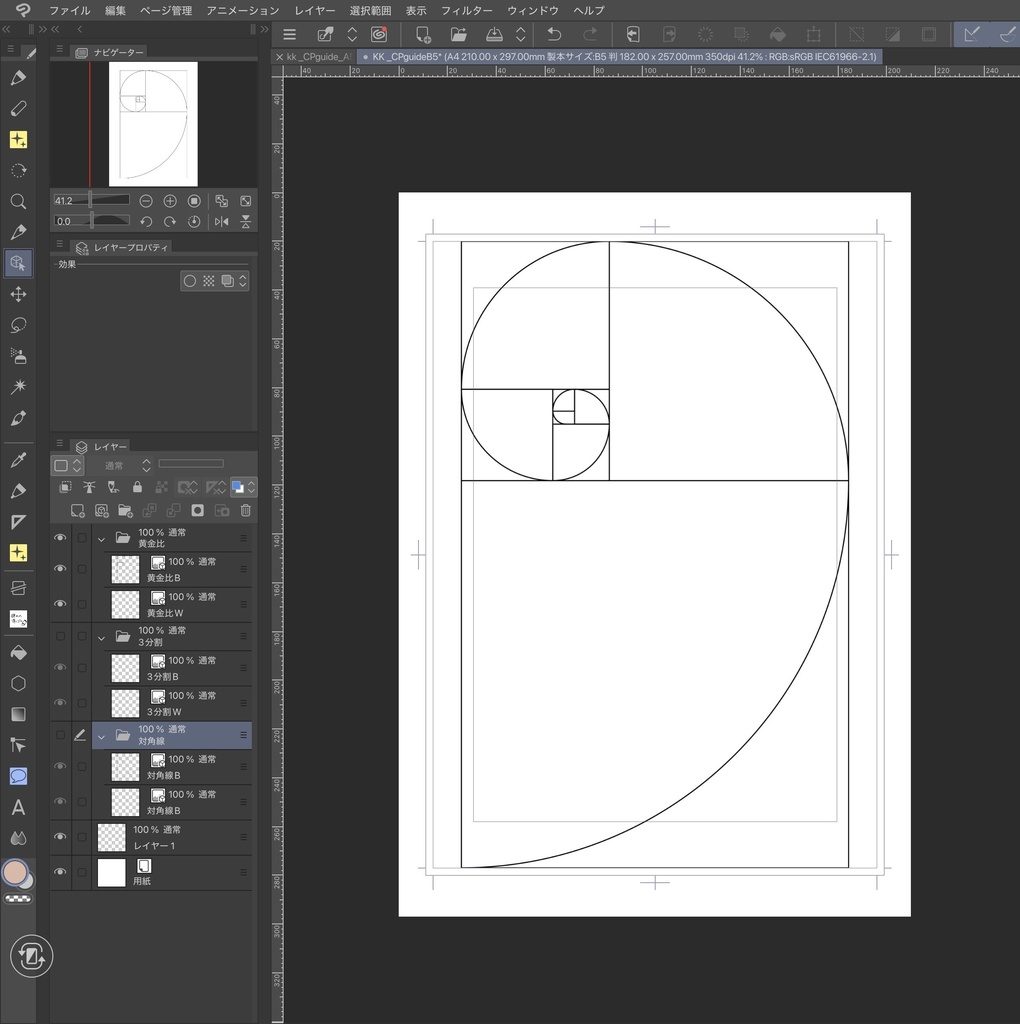
Task: Open stepper next to save icon
Action: (x=520, y=34)
